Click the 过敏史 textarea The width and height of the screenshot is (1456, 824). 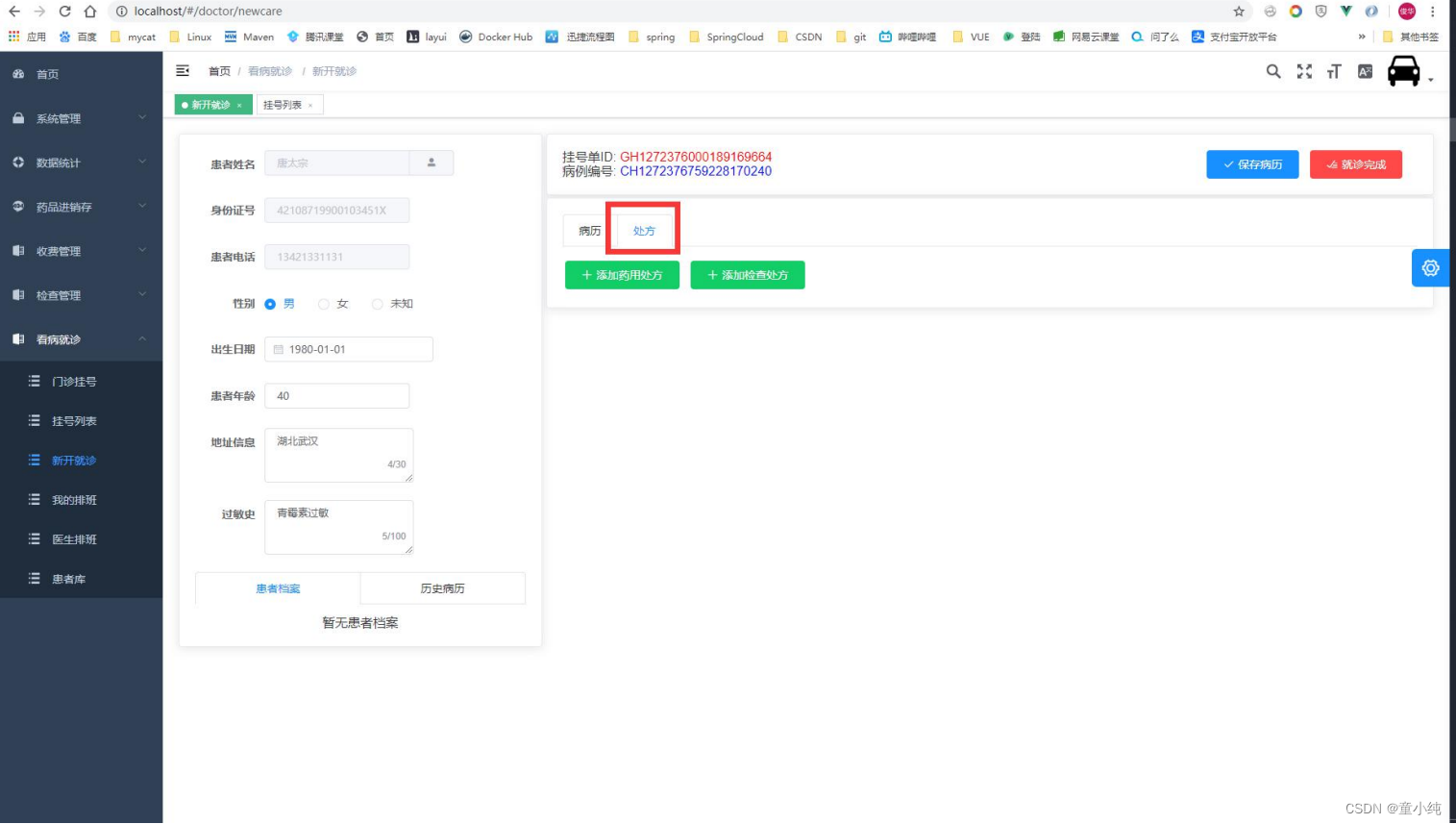pyautogui.click(x=339, y=527)
